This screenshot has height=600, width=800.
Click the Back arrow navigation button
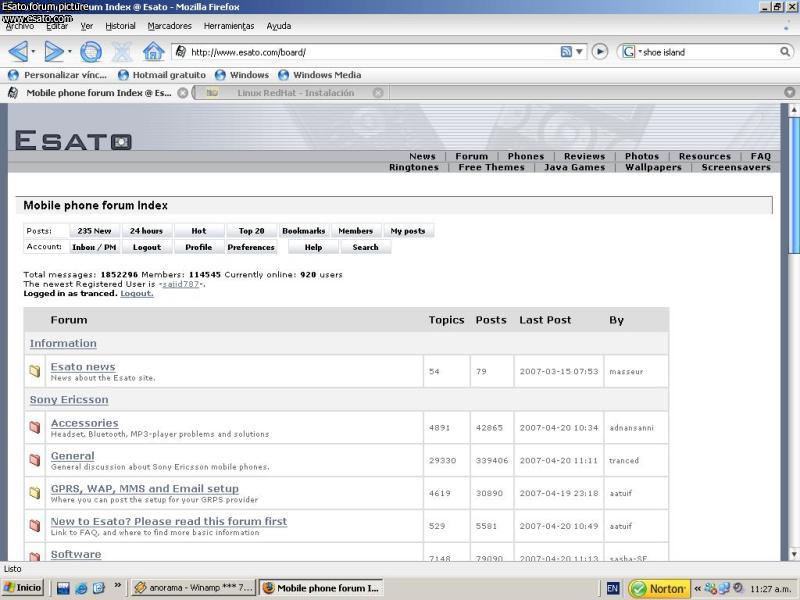18,52
